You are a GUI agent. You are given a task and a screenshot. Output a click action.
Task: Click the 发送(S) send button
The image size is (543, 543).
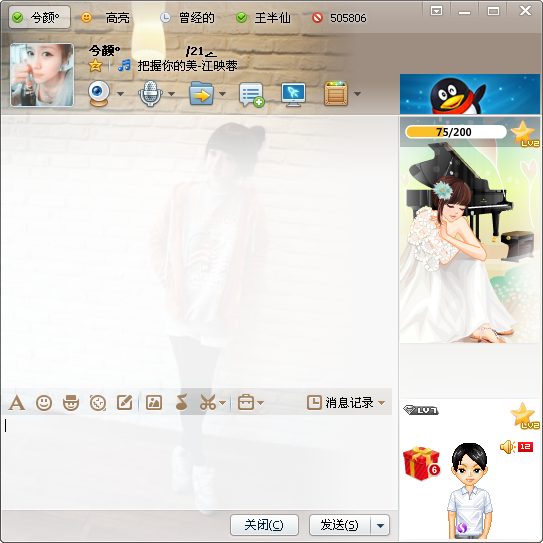click(x=340, y=525)
